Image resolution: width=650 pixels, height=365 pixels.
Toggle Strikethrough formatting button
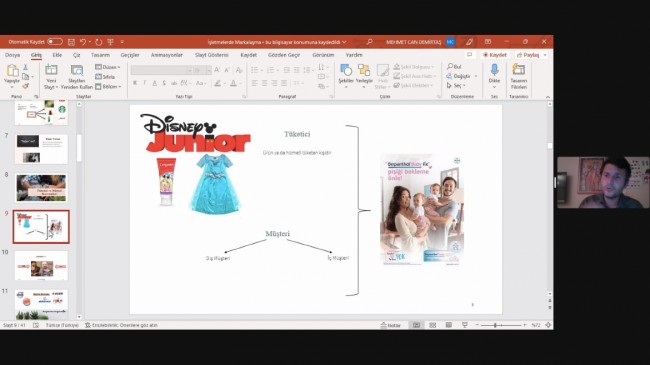point(174,83)
